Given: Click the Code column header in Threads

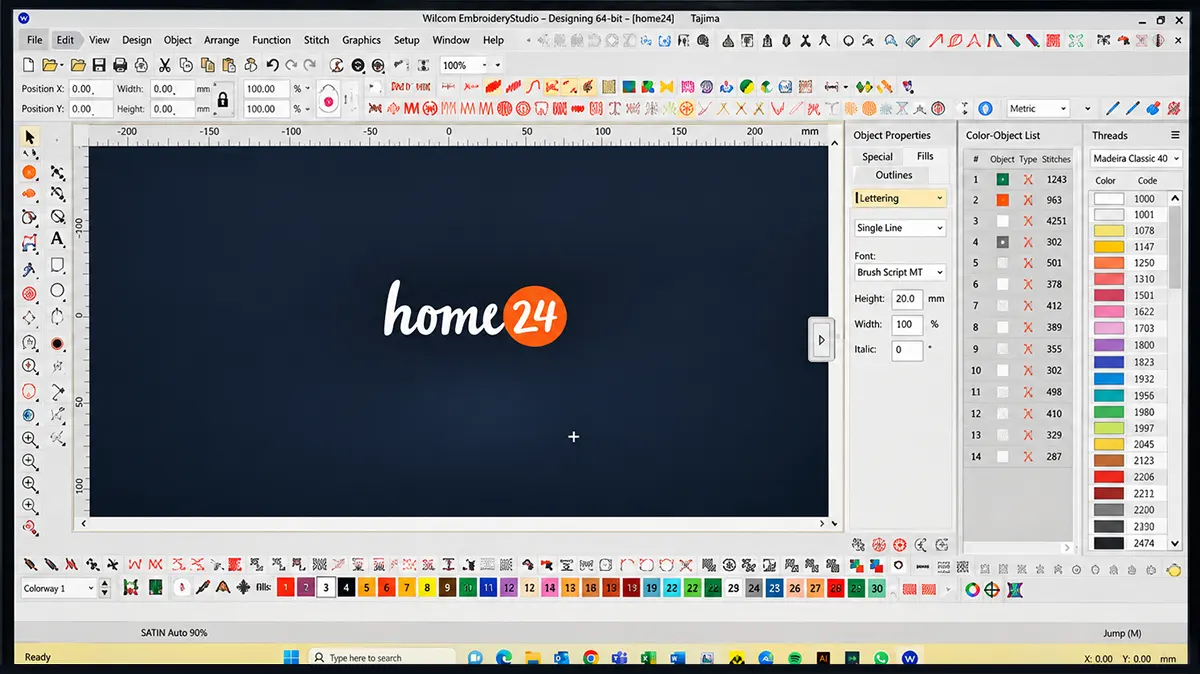Looking at the screenshot, I should click(x=1147, y=181).
